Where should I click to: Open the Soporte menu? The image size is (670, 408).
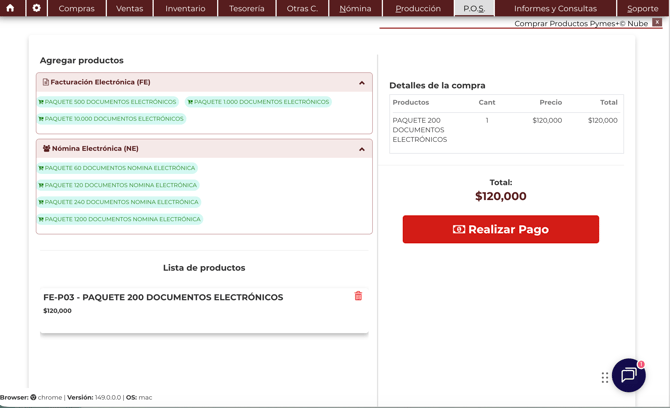point(643,8)
